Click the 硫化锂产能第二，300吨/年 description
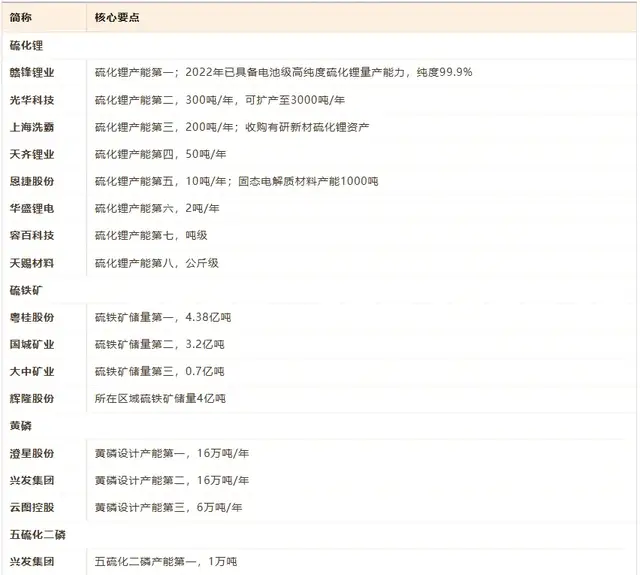640x575 pixels. (x=220, y=100)
